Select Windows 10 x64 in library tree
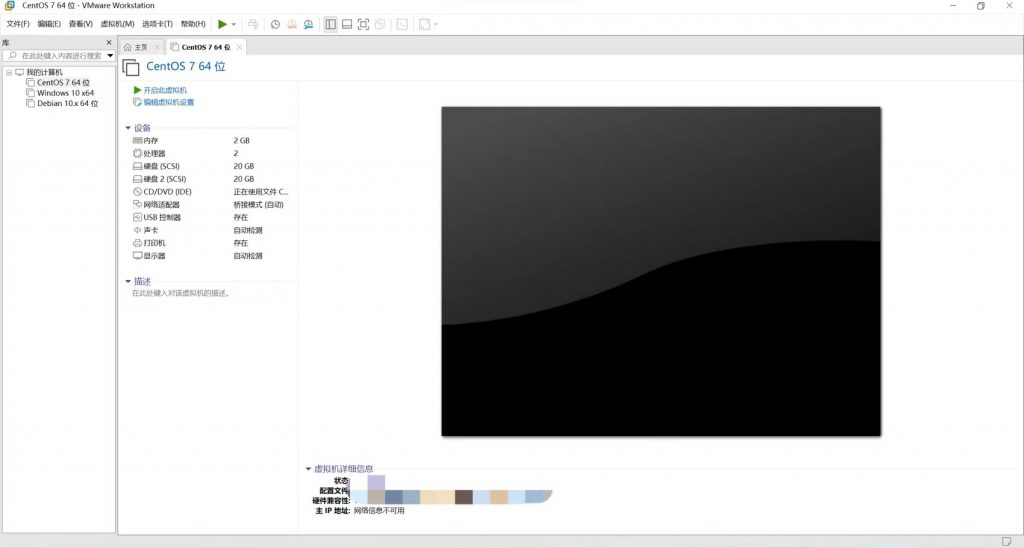The width and height of the screenshot is (1024, 548). pos(65,93)
